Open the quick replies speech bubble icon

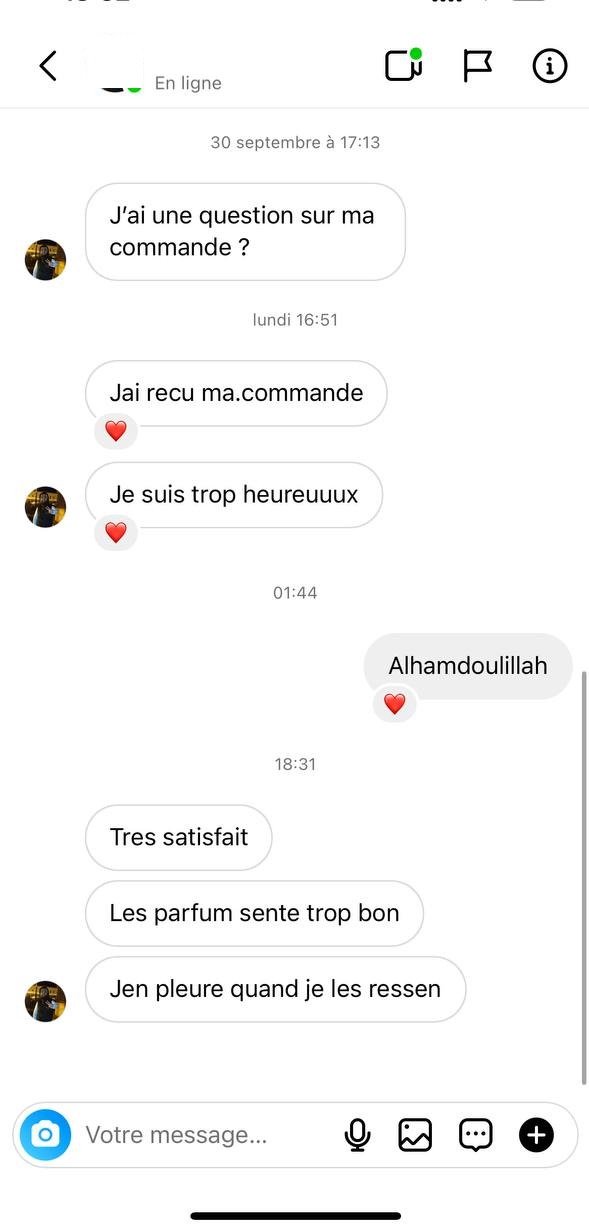(x=476, y=1135)
